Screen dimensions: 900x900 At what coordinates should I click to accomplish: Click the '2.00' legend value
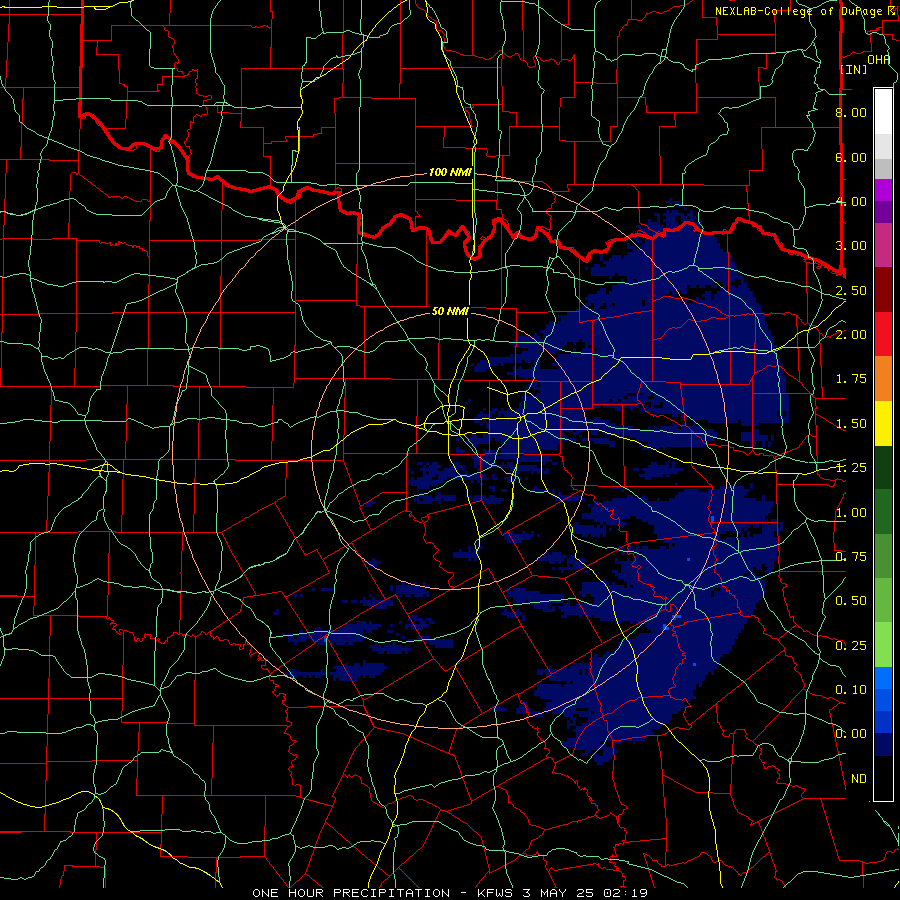tap(851, 335)
